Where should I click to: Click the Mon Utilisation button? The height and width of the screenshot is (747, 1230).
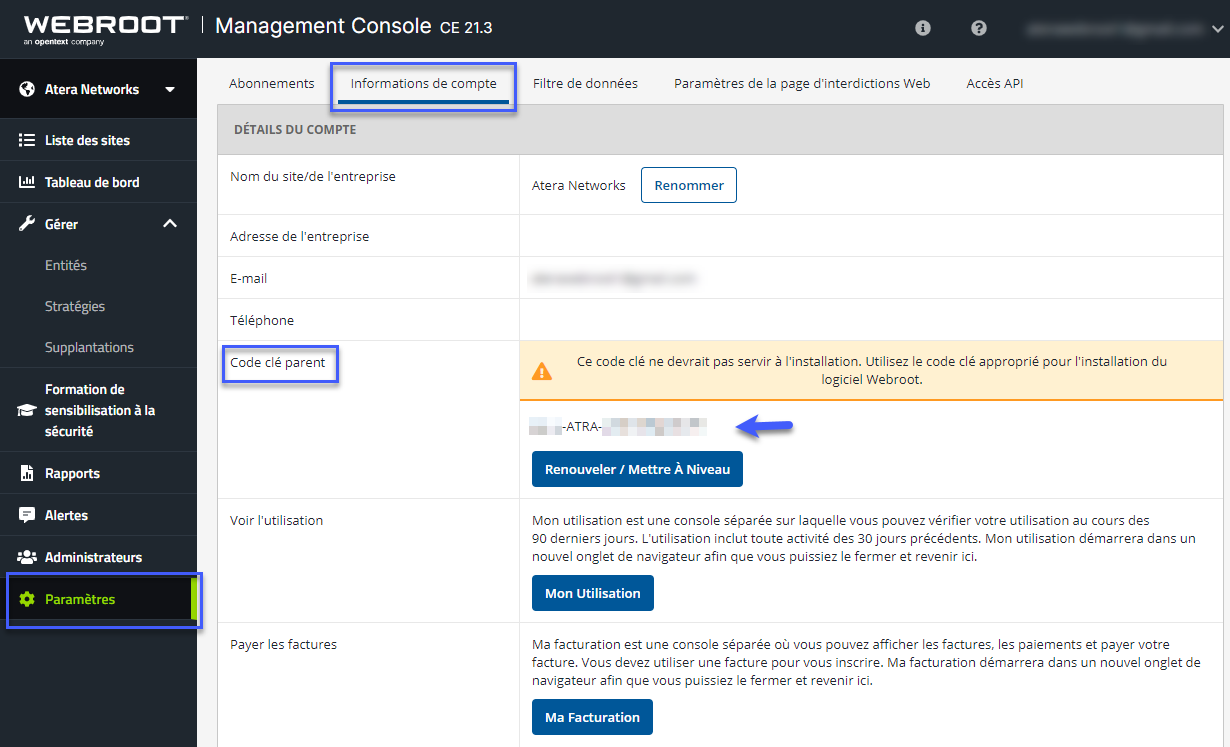[593, 593]
